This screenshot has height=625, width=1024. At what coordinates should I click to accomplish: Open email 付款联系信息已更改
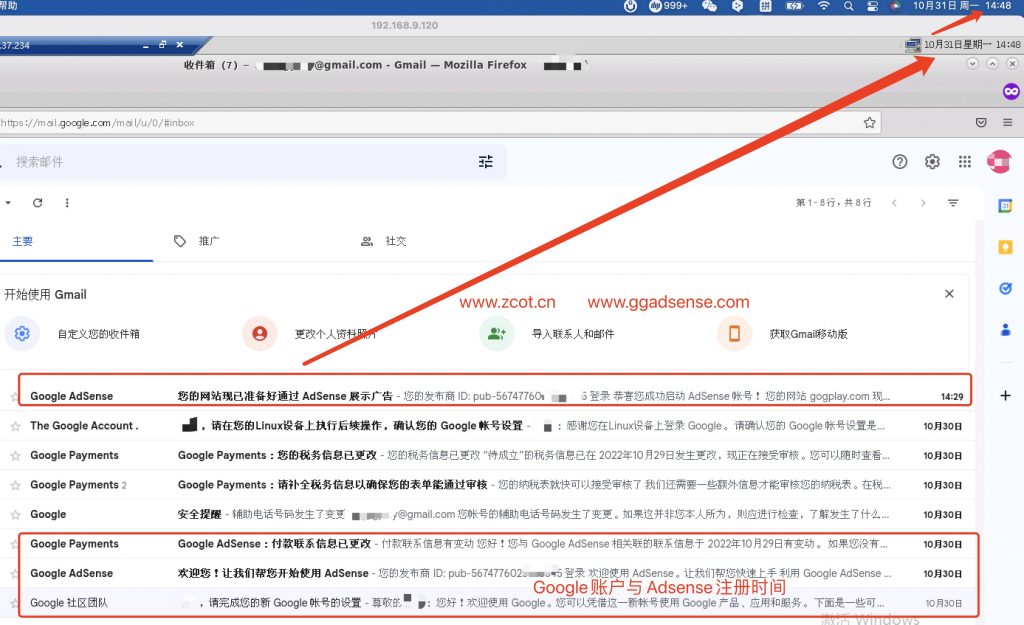coord(485,543)
